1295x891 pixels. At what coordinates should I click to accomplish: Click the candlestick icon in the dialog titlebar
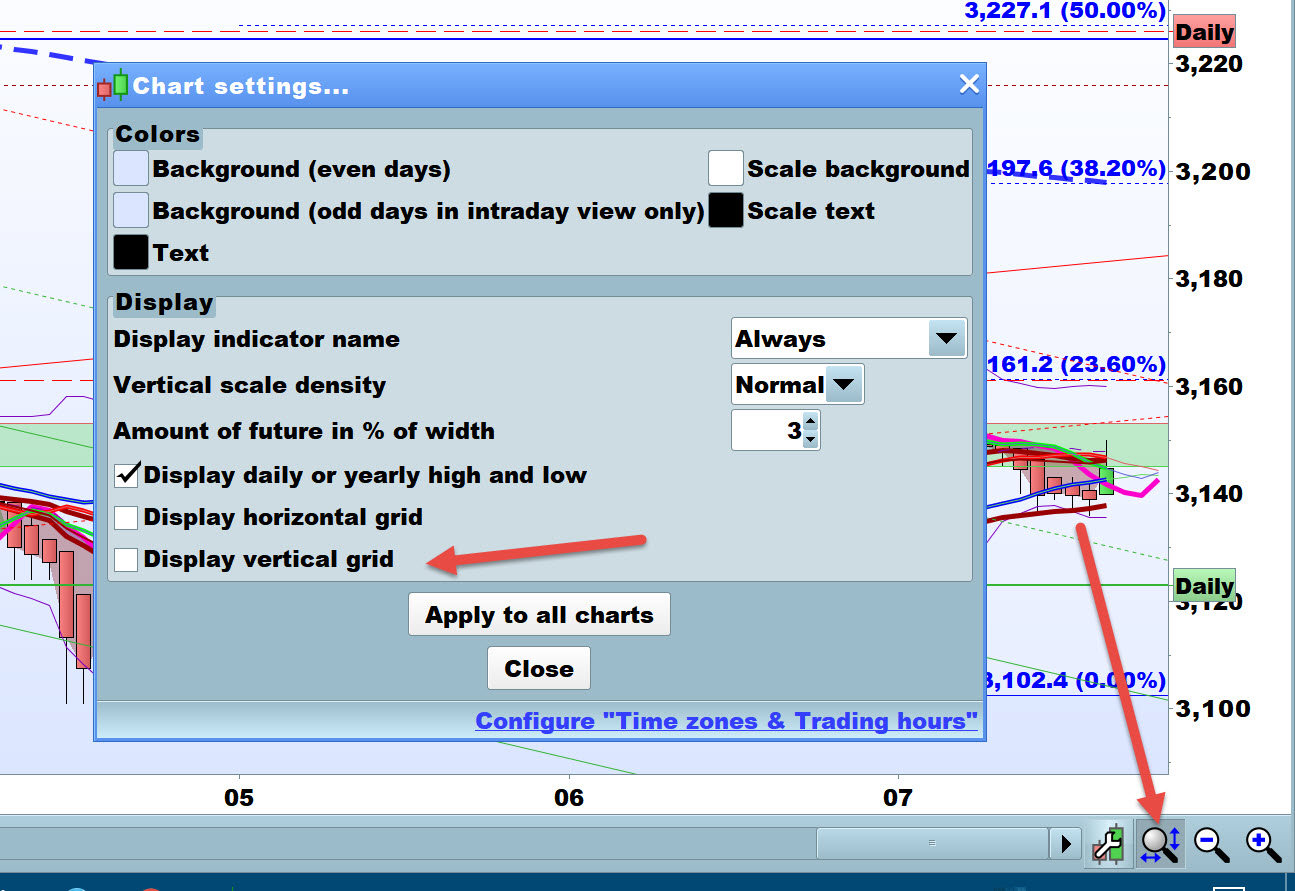113,85
